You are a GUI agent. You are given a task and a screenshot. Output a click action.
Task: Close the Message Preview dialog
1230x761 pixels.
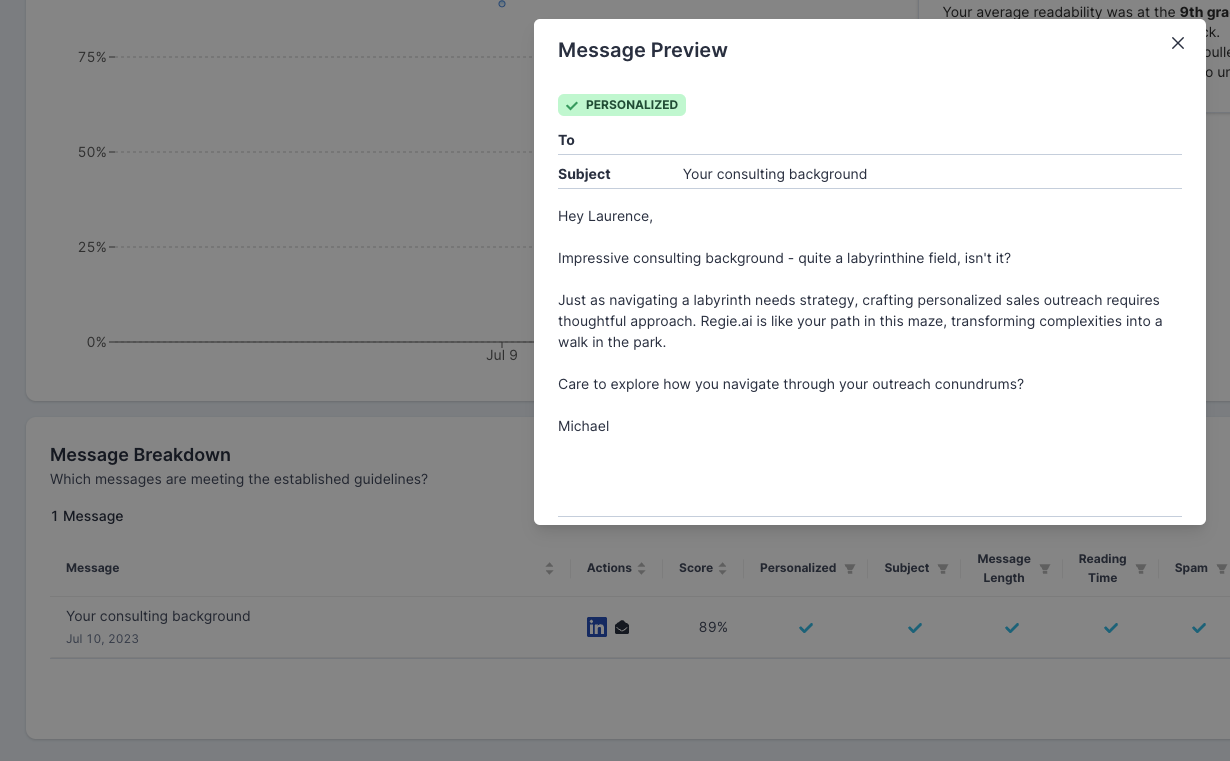(x=1178, y=43)
